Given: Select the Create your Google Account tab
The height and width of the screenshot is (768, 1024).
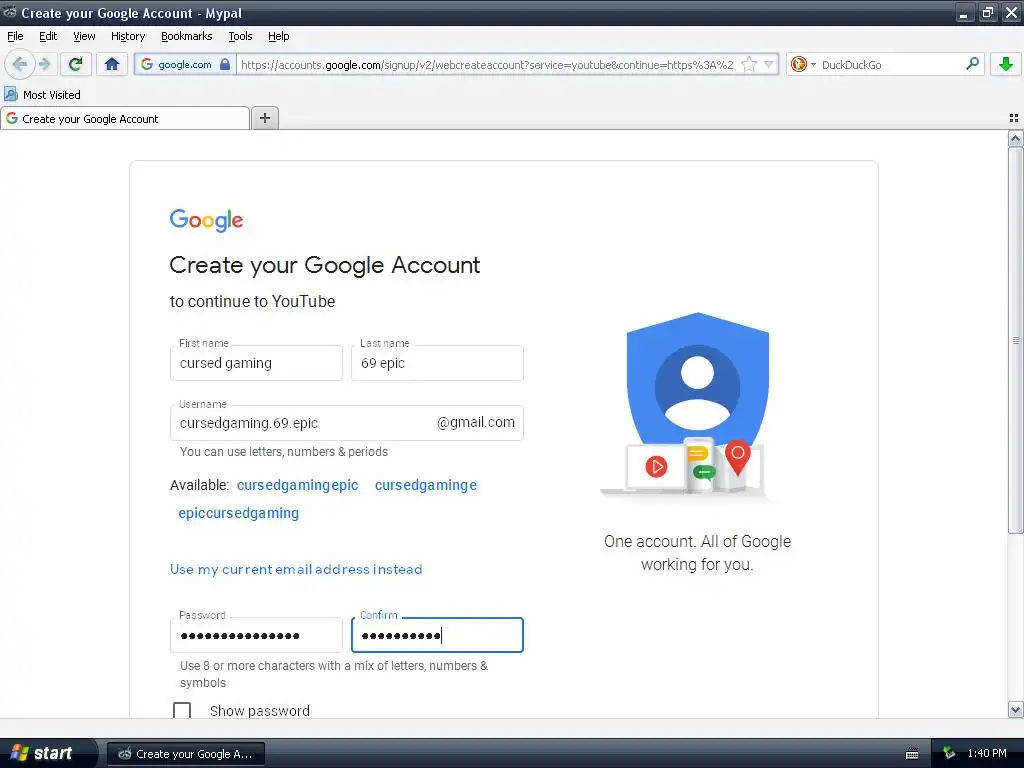Looking at the screenshot, I should (x=125, y=118).
